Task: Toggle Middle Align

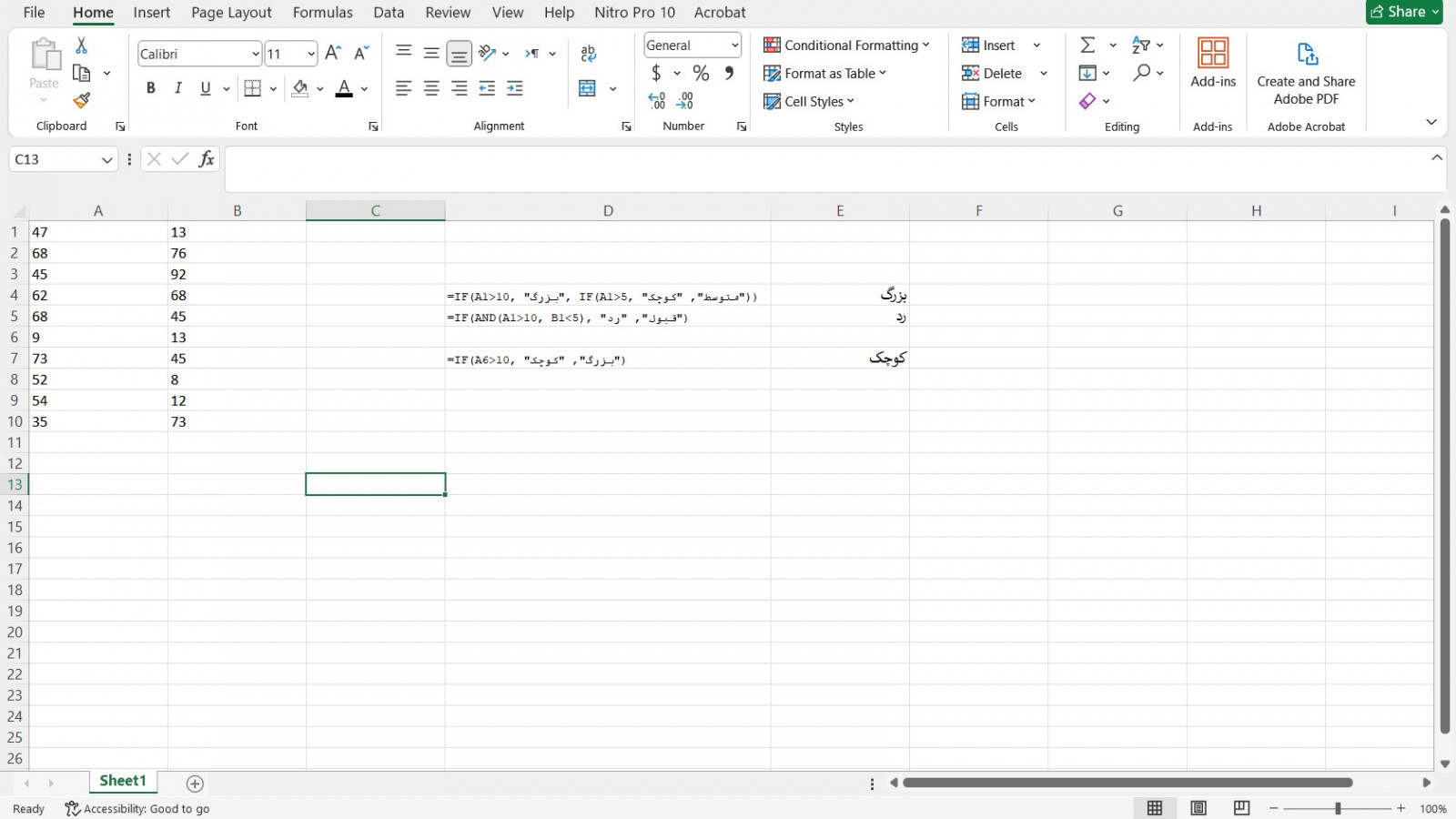Action: [431, 54]
